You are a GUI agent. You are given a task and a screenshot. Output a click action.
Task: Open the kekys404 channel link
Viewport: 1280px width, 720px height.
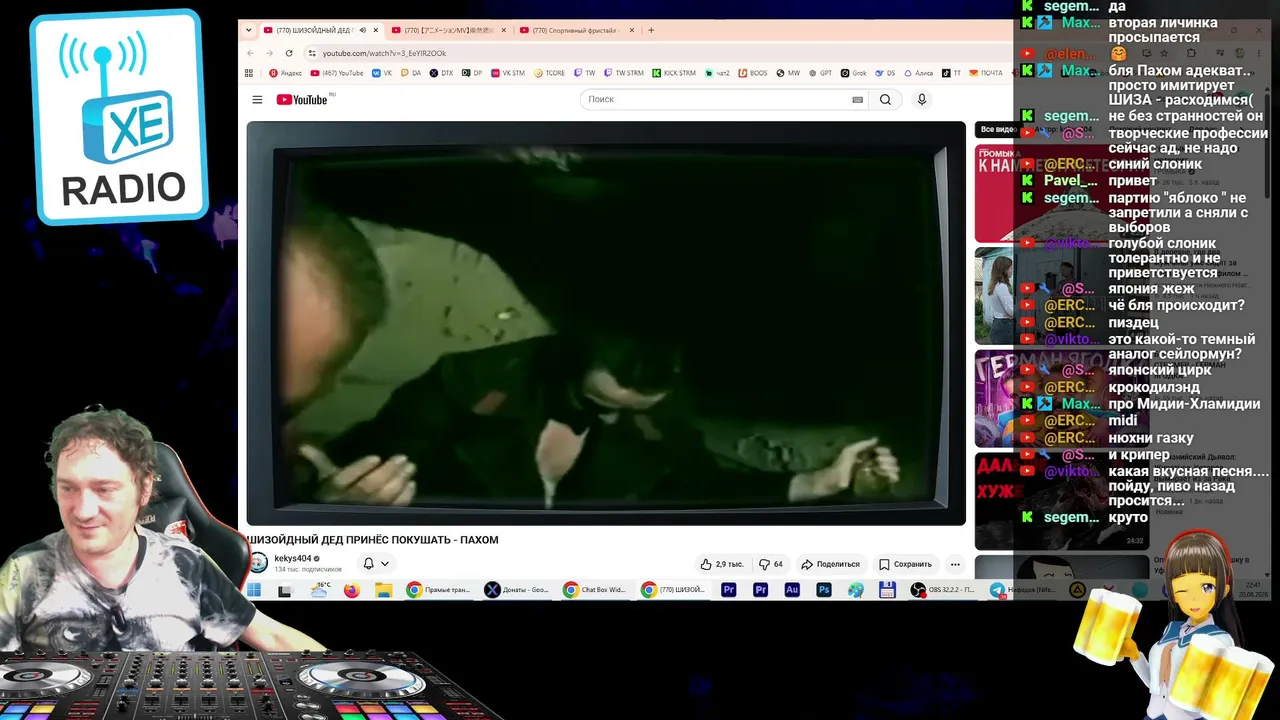click(293, 559)
